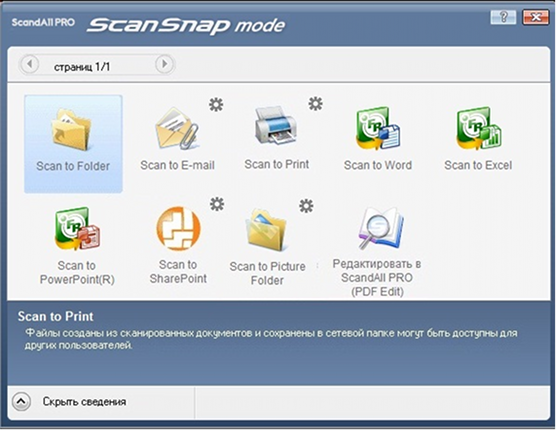Collapse details with the Скрыть сведения arrow
The height and width of the screenshot is (430, 556).
tap(21, 402)
